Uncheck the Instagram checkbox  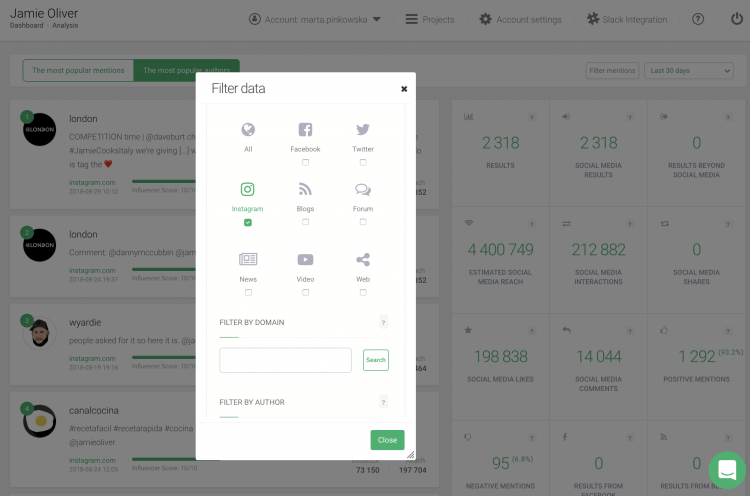248,222
